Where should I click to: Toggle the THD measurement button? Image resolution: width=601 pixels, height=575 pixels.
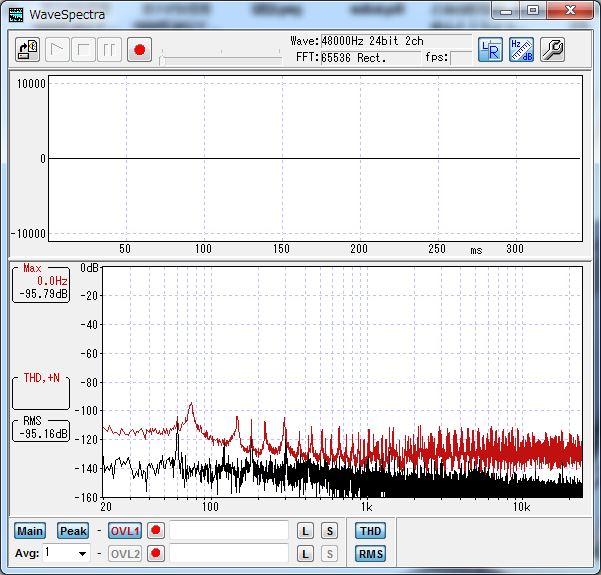click(370, 531)
